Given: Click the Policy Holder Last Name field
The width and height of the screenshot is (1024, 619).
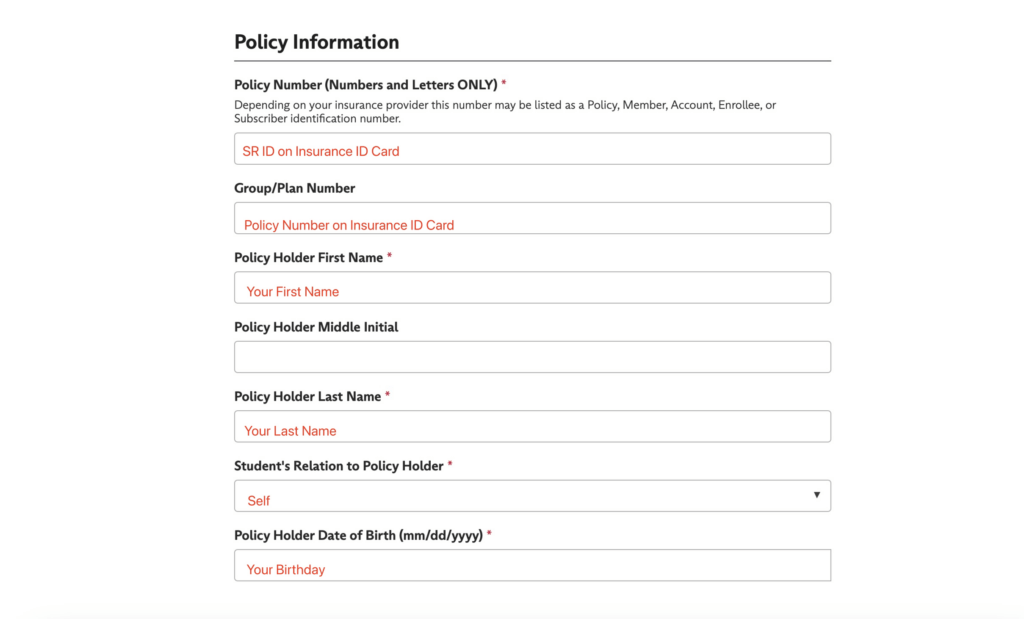Looking at the screenshot, I should [532, 426].
